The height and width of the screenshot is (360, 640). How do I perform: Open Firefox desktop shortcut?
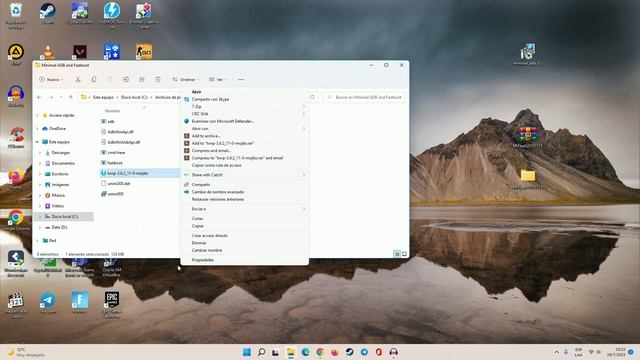pyautogui.click(x=16, y=179)
